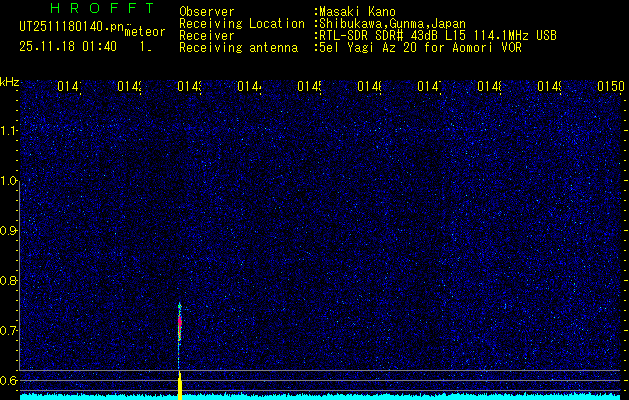Click the Observer label

[207, 12]
